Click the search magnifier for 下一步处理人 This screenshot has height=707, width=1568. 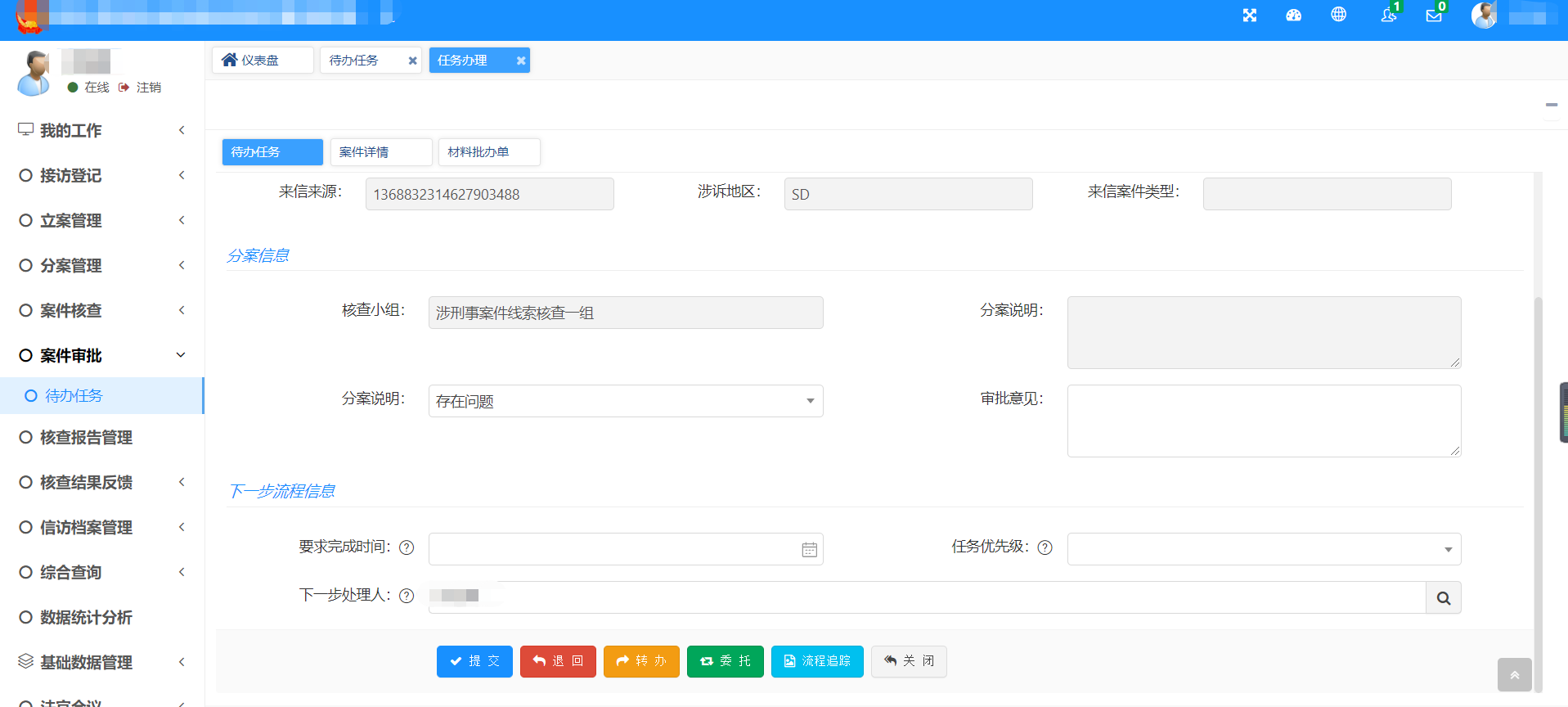(x=1443, y=598)
